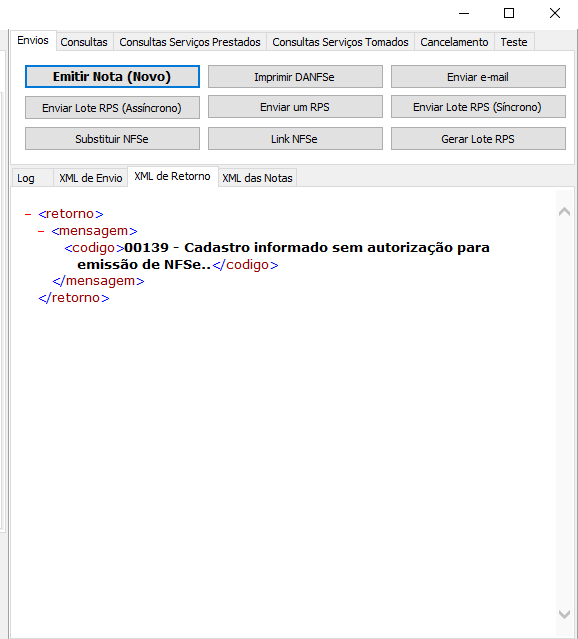The width and height of the screenshot is (578, 639).
Task: Click the scroll up arrow of XML viewer
Action: 565,212
